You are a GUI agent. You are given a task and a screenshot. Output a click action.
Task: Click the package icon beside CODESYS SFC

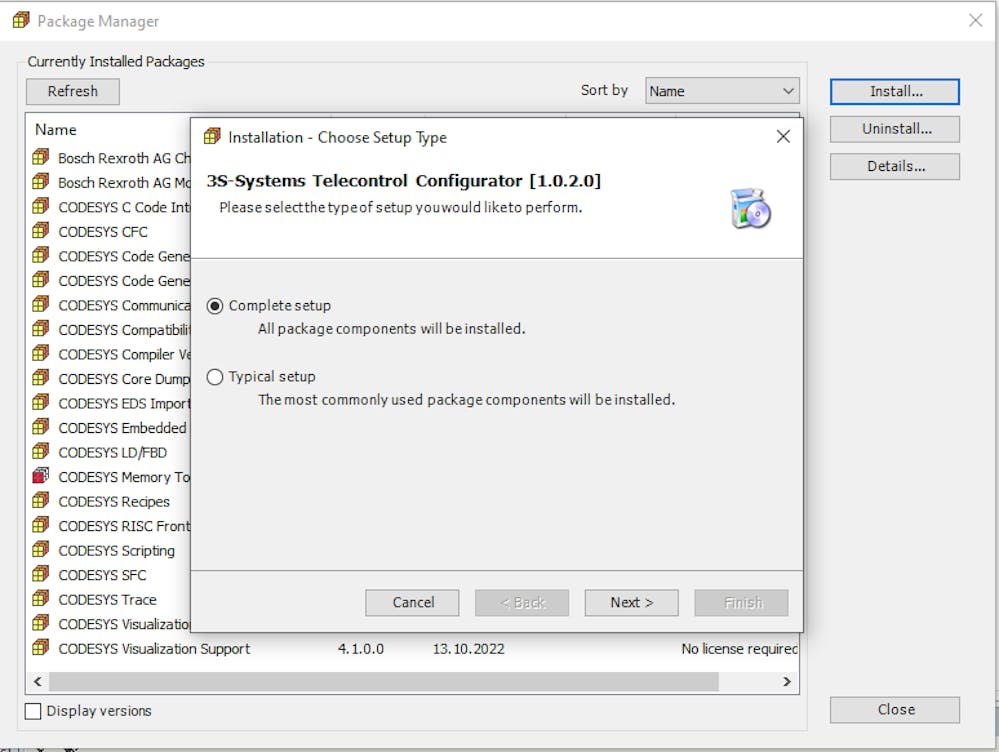click(x=40, y=574)
